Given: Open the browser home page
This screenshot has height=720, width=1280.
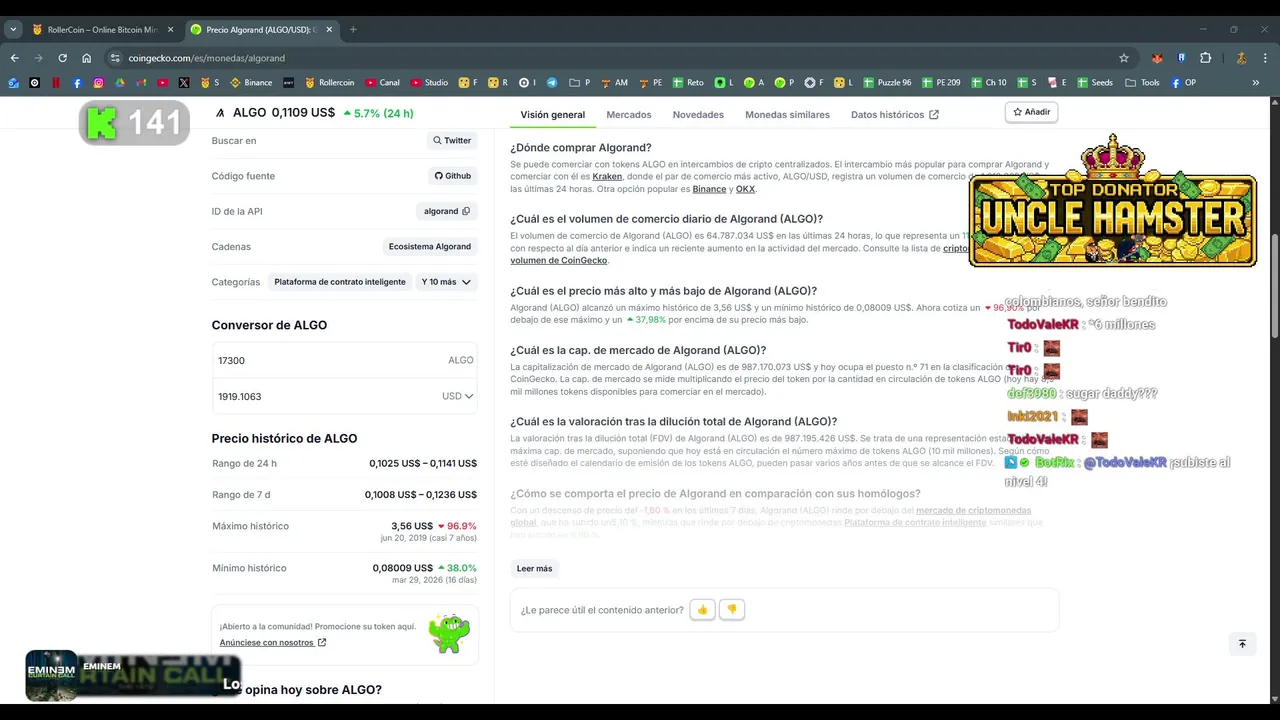Looking at the screenshot, I should tap(86, 58).
